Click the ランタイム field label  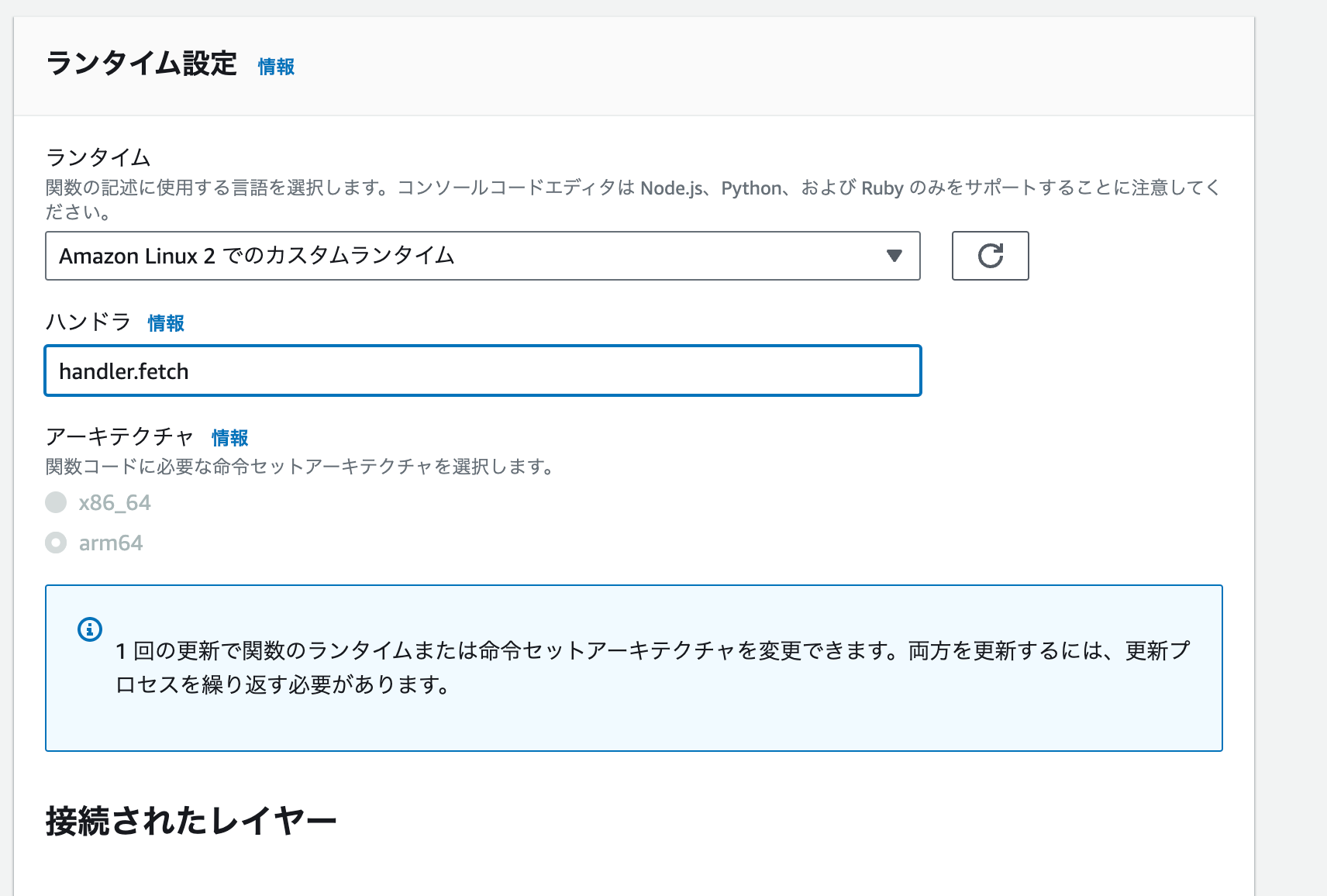pyautogui.click(x=98, y=157)
